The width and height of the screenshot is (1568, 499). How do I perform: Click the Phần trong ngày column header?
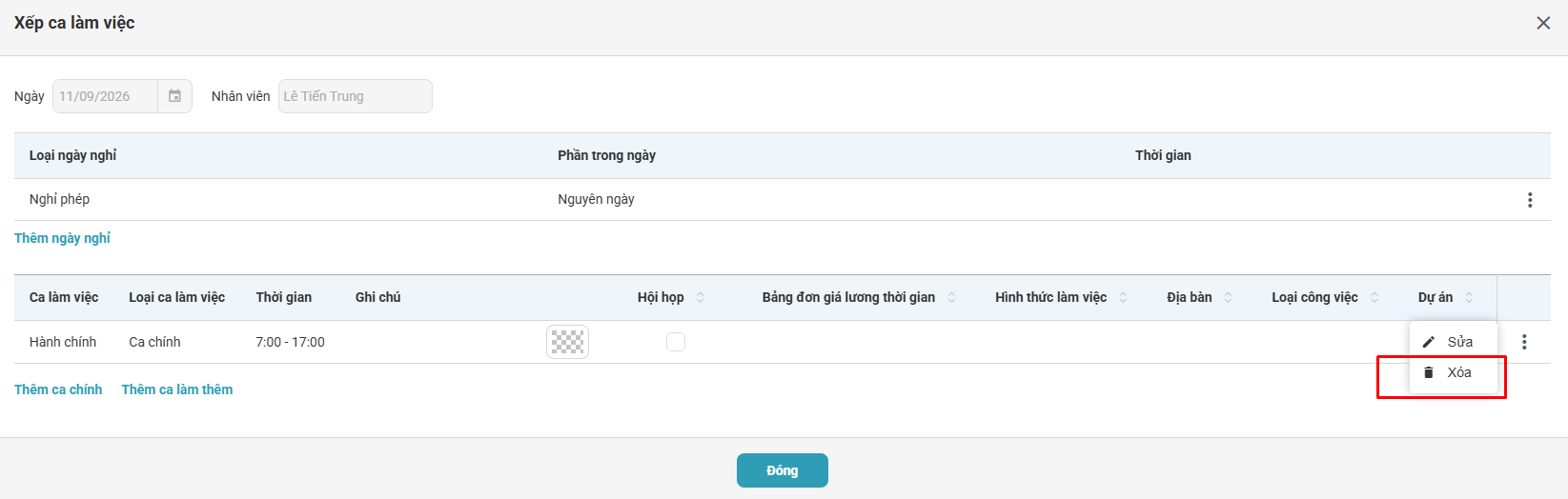pyautogui.click(x=606, y=155)
